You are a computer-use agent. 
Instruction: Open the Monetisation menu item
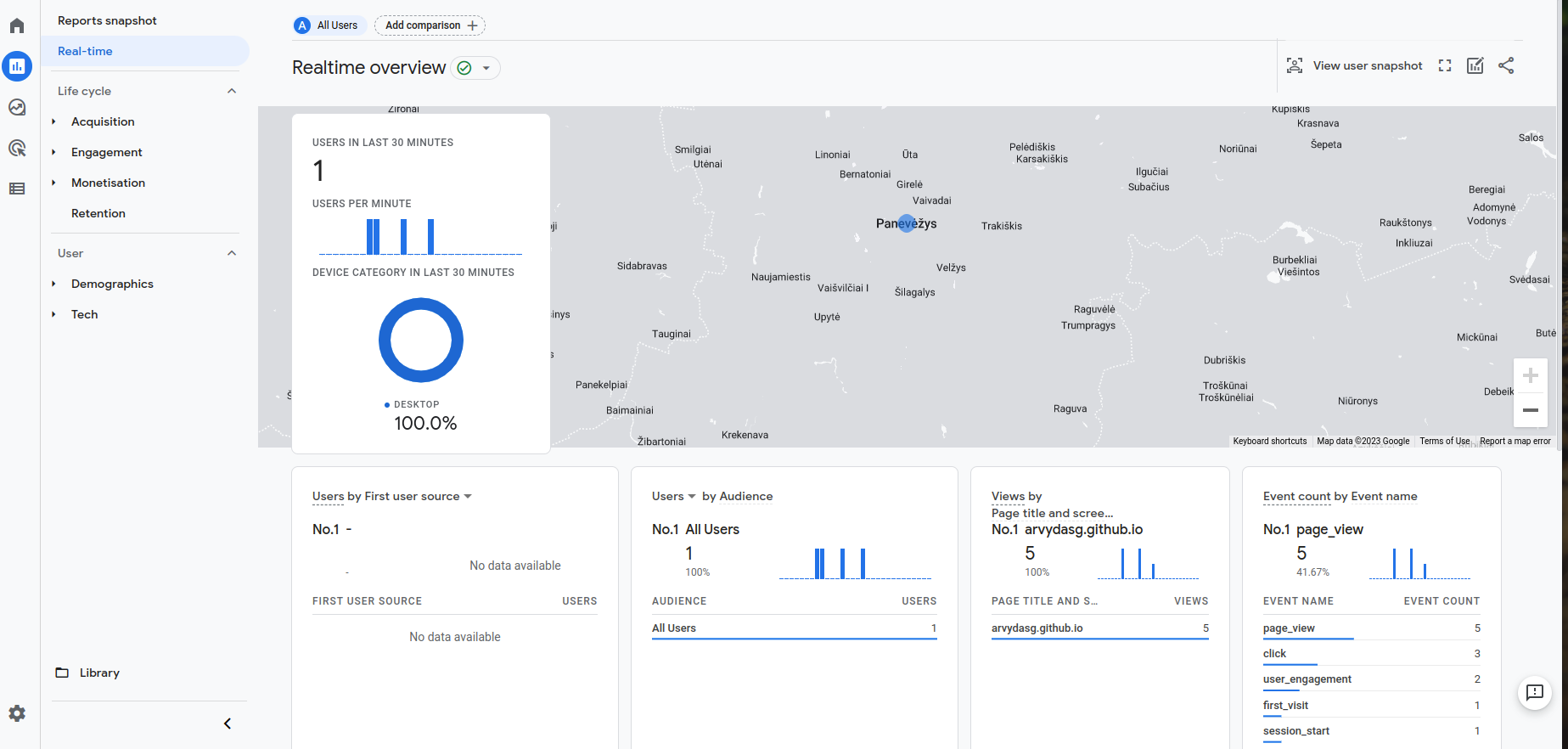(x=108, y=183)
